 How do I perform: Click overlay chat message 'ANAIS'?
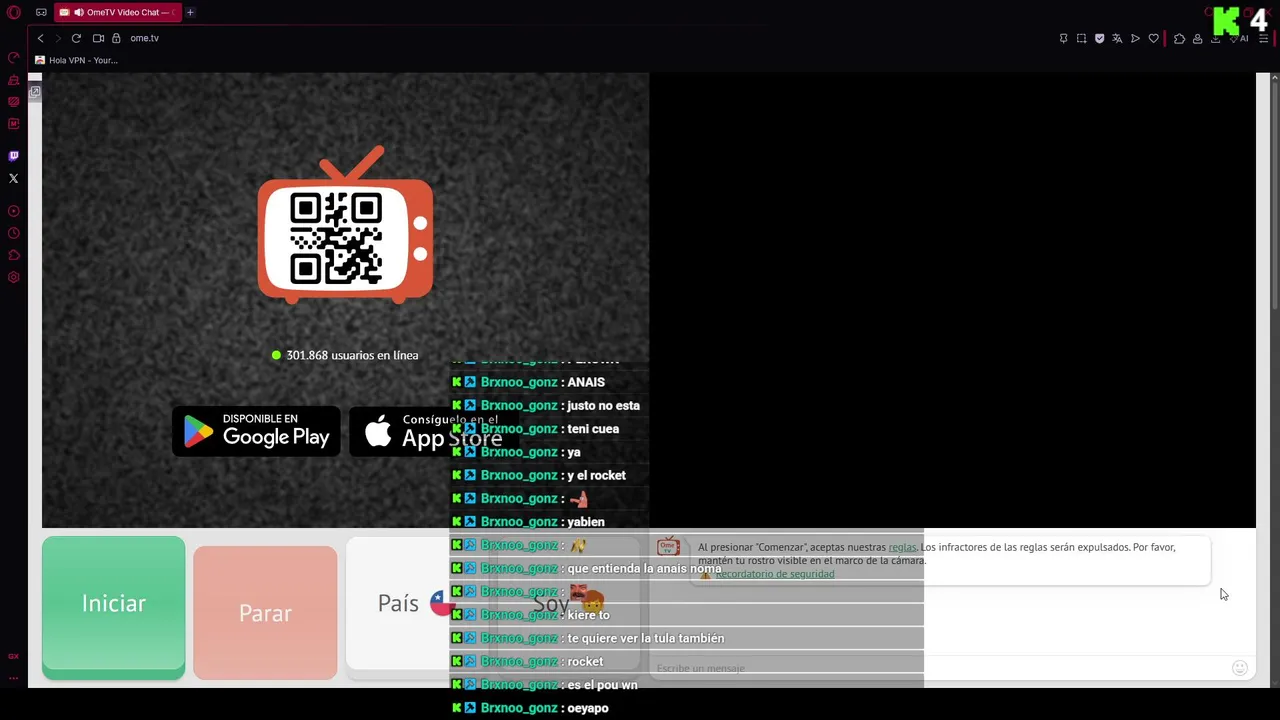(586, 382)
